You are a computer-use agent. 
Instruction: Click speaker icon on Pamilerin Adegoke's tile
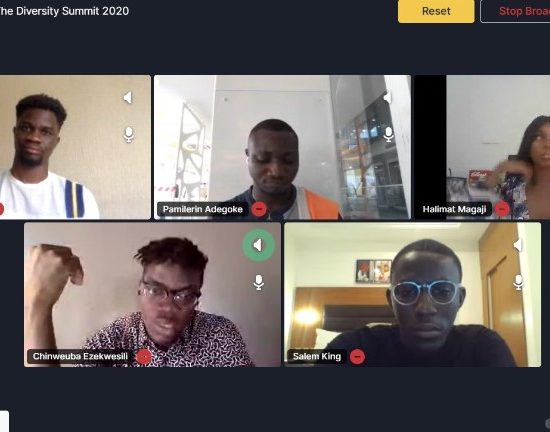388,97
